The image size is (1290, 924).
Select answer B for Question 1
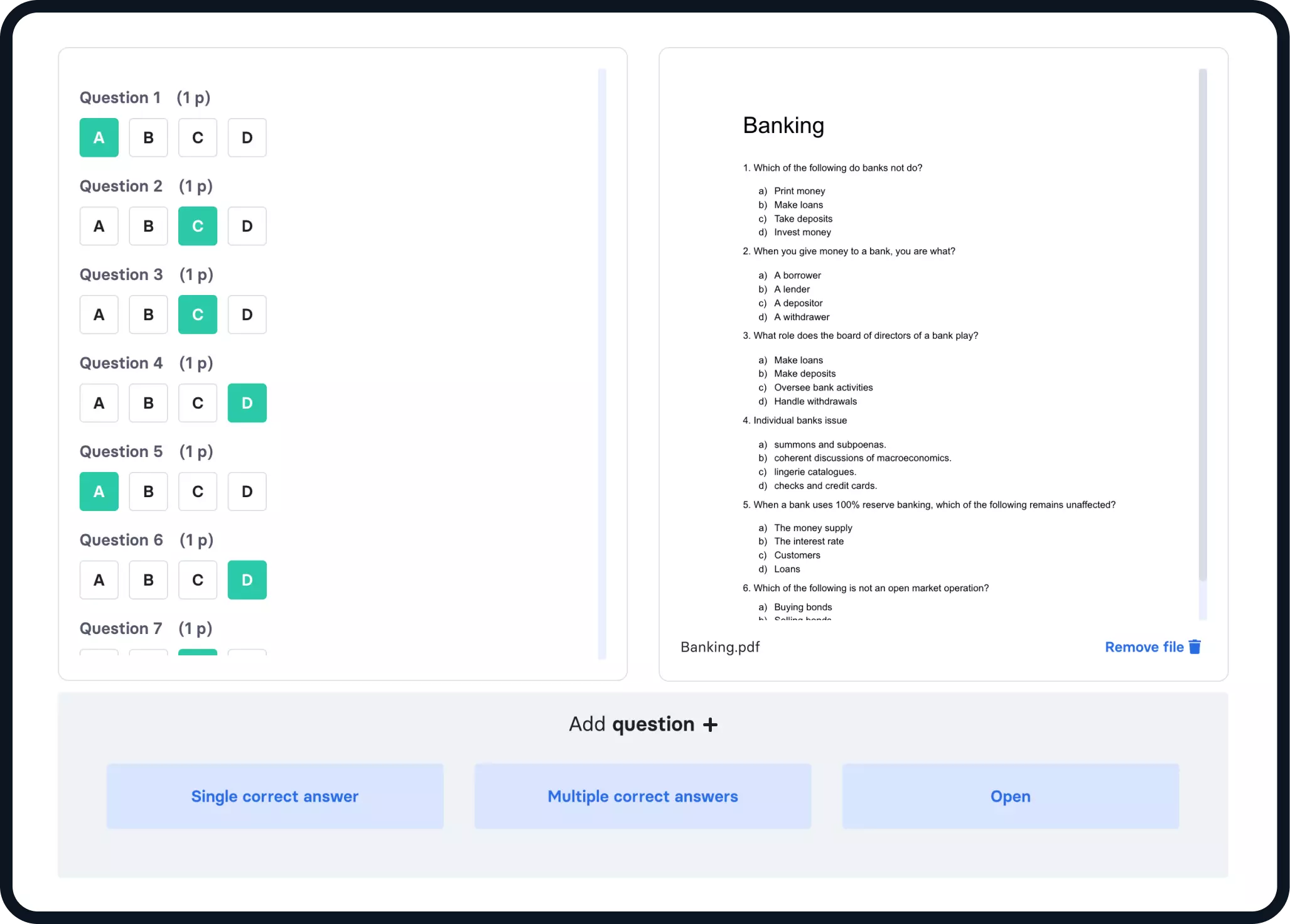pyautogui.click(x=148, y=137)
